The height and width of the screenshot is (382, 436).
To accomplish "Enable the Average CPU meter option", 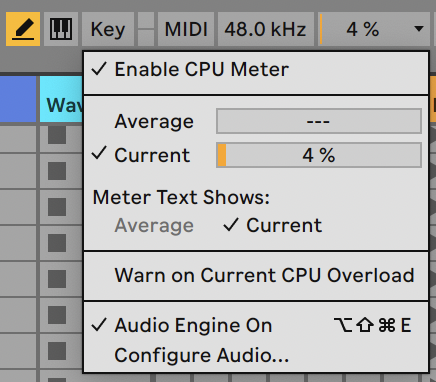I will (153, 121).
